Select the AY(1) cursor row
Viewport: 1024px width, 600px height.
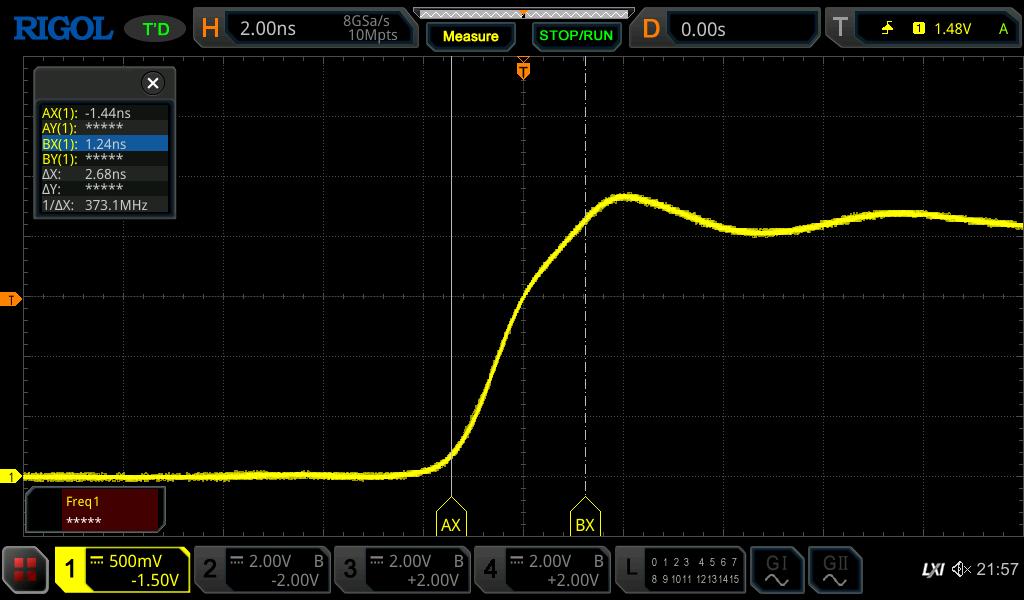coord(104,128)
